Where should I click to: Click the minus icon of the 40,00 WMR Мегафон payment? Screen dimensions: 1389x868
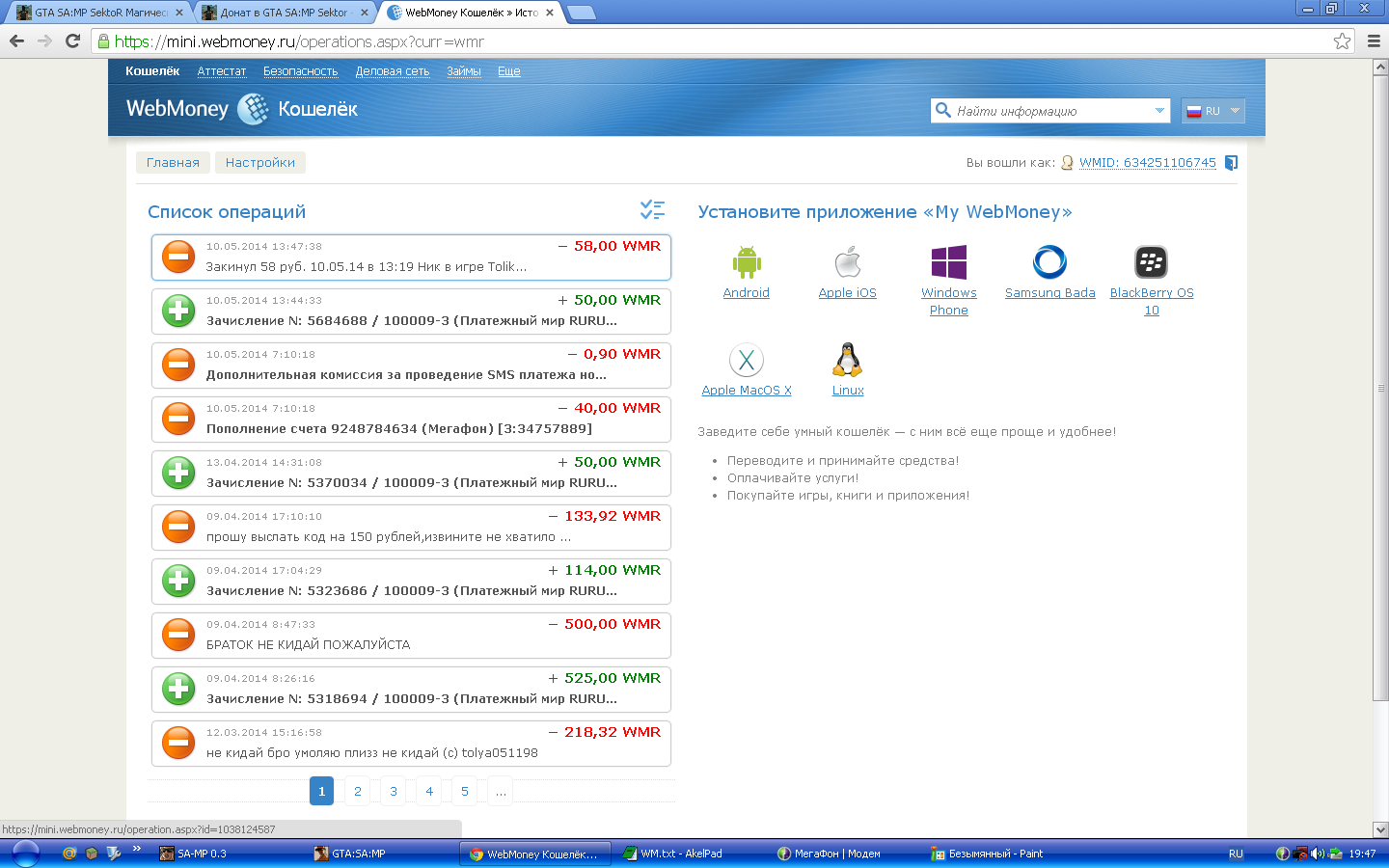click(178, 419)
